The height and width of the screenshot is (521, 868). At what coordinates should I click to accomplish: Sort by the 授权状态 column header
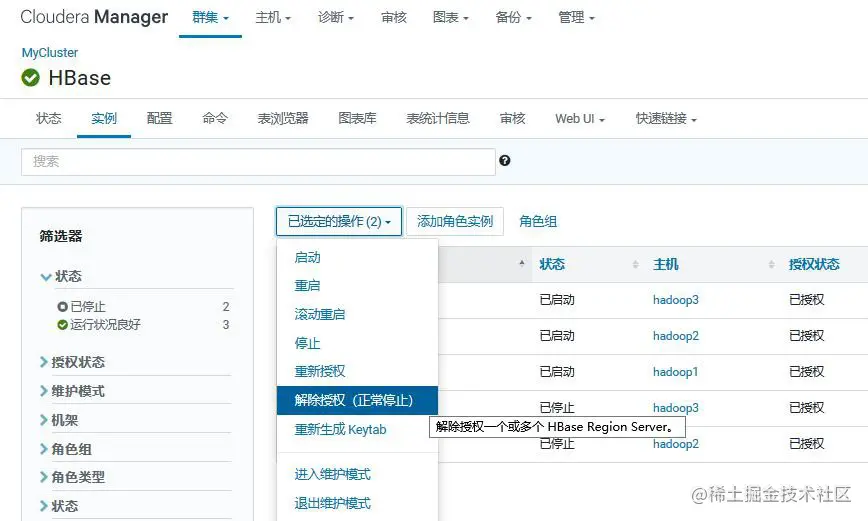(x=814, y=264)
